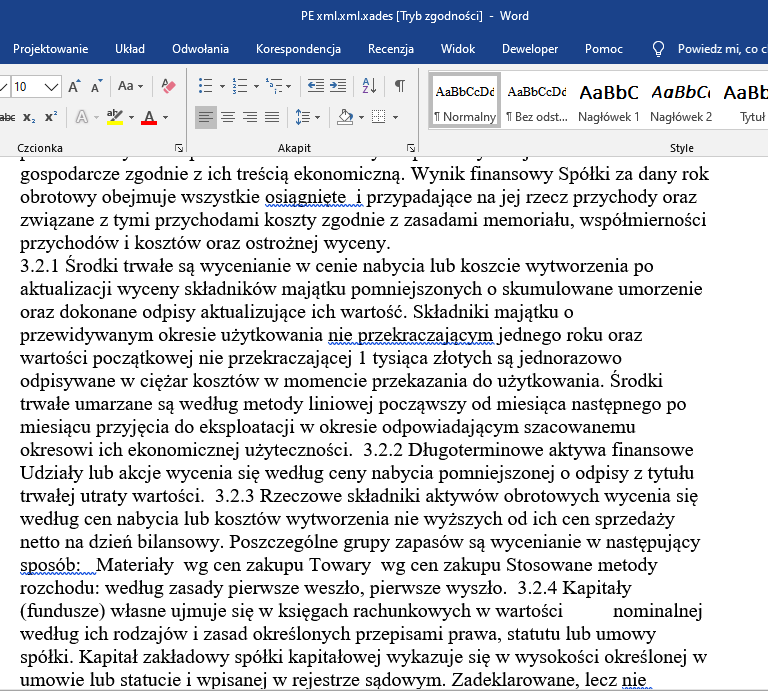Click the underlined word 'sposób:'
Screen dimensions: 768x699
pos(51,565)
